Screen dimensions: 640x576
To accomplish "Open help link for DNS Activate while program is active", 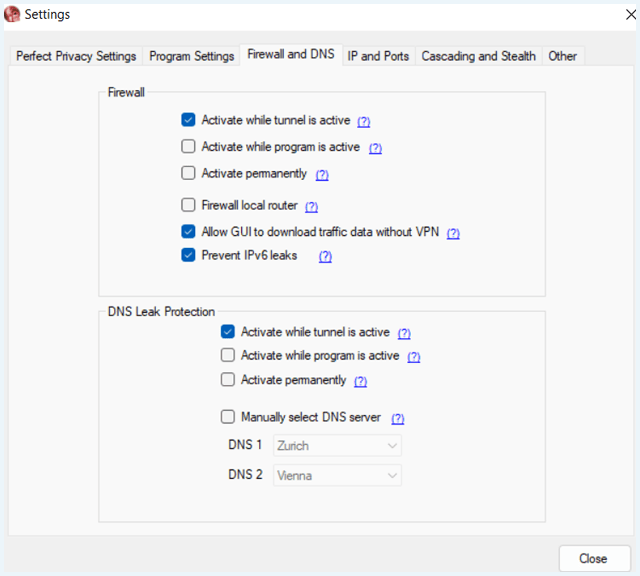I will click(x=414, y=357).
